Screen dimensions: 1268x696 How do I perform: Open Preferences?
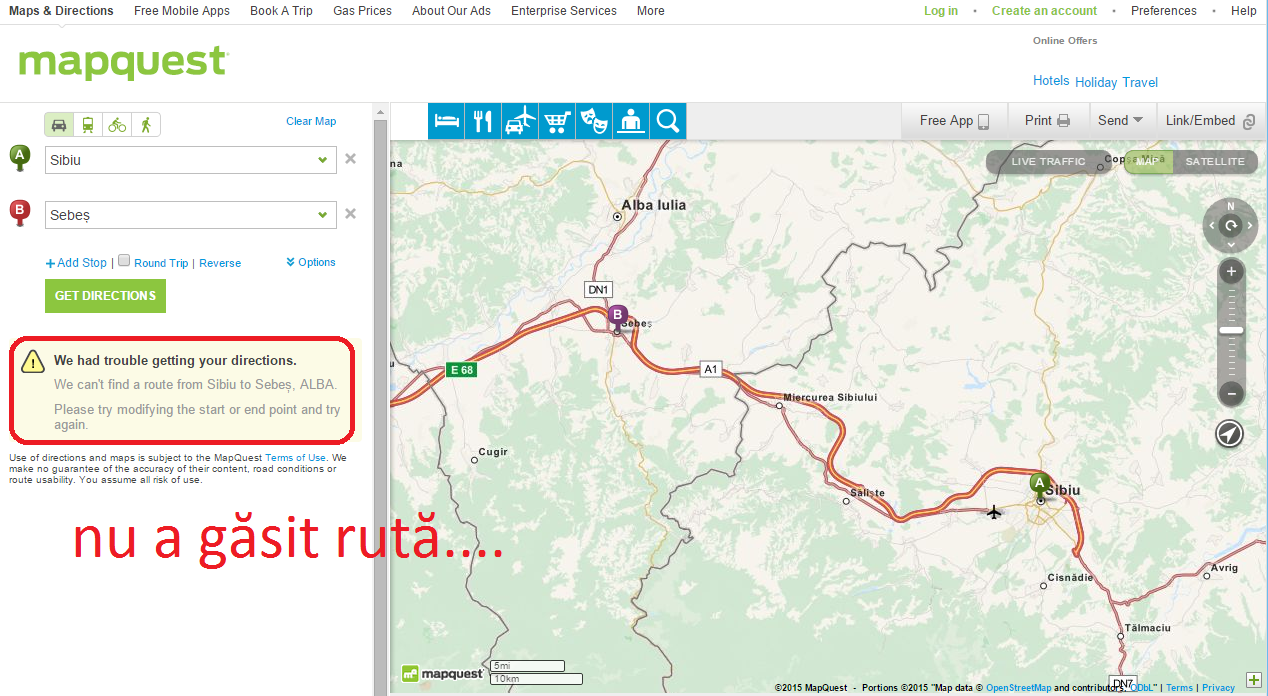(x=1164, y=11)
